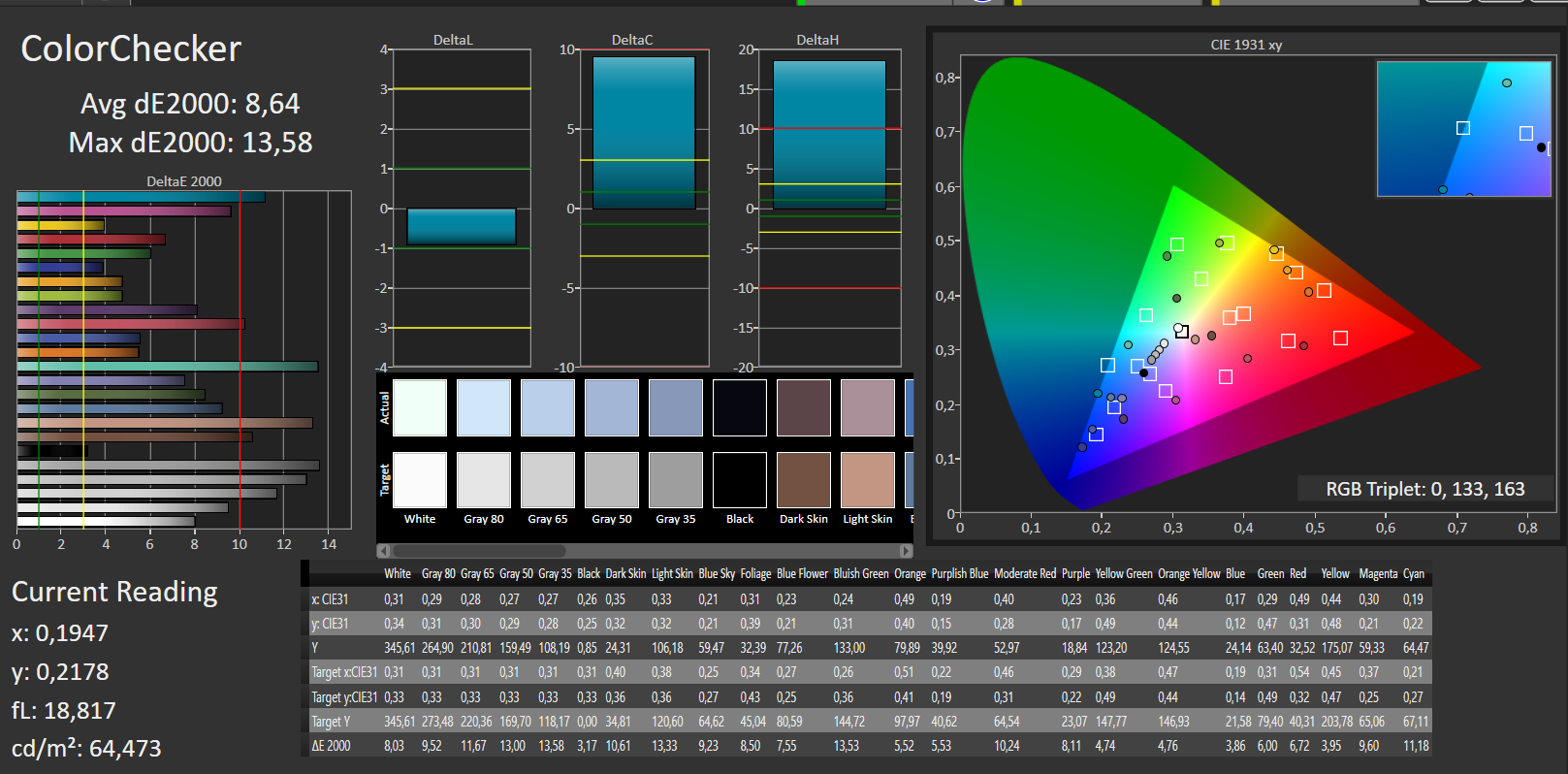Click the zoomed inset in CIE diagram
This screenshot has height=774, width=1568.
[1463, 129]
